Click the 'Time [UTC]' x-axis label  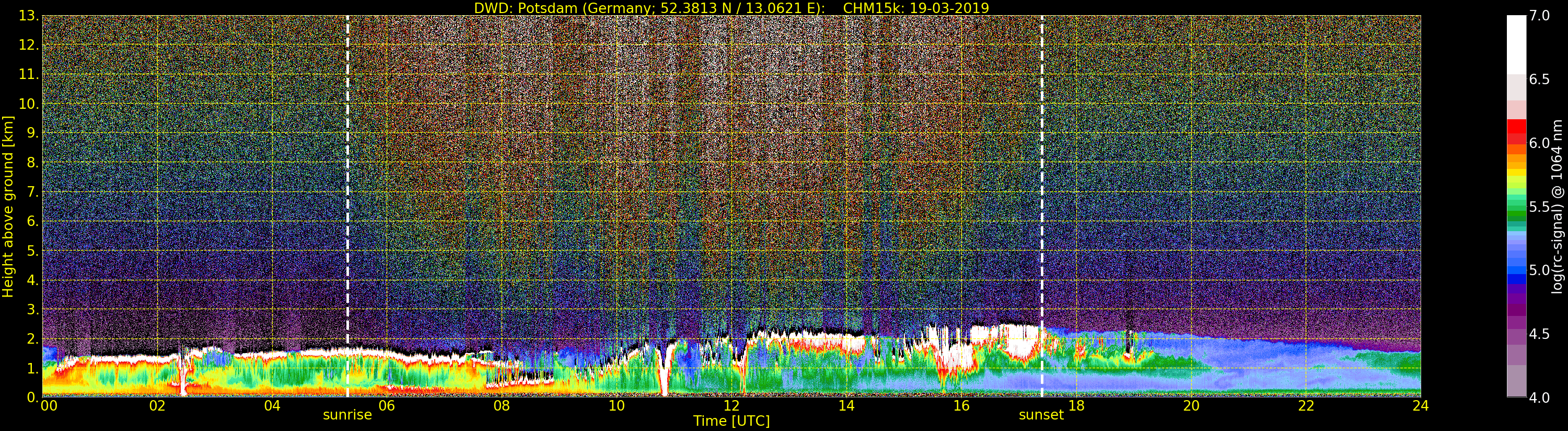(x=731, y=421)
